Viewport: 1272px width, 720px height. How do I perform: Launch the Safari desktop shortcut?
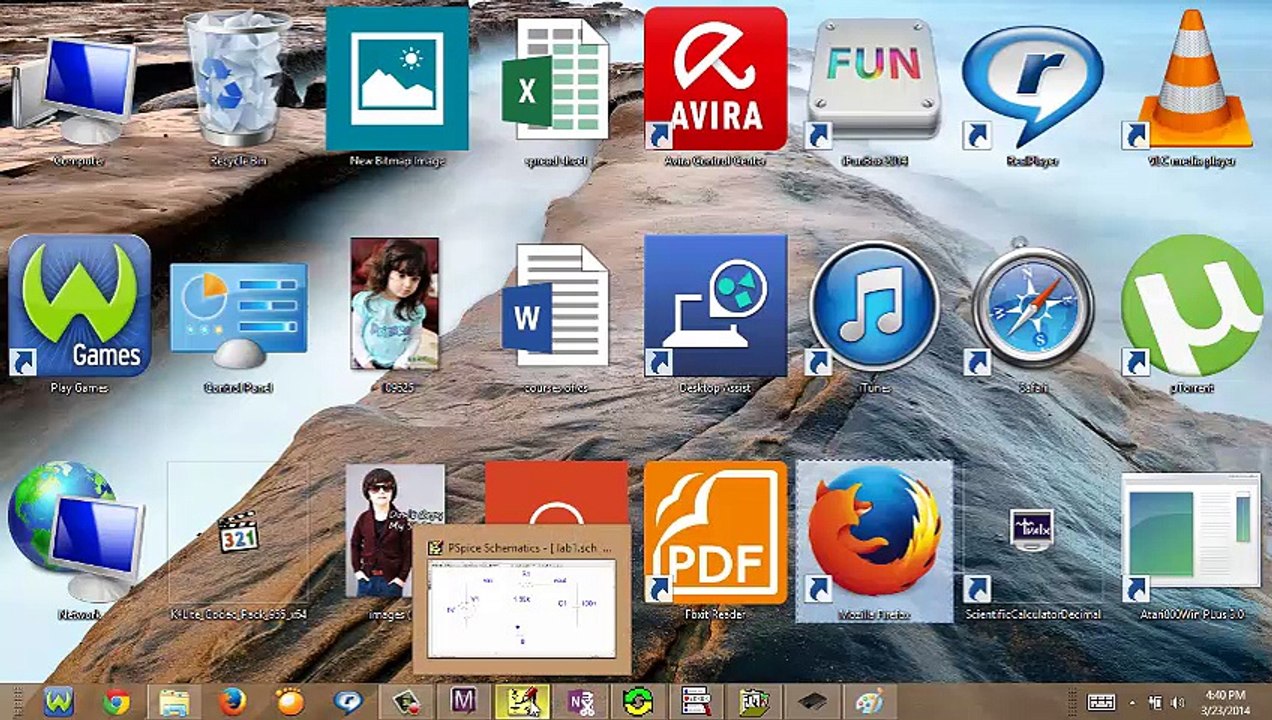pos(1033,314)
